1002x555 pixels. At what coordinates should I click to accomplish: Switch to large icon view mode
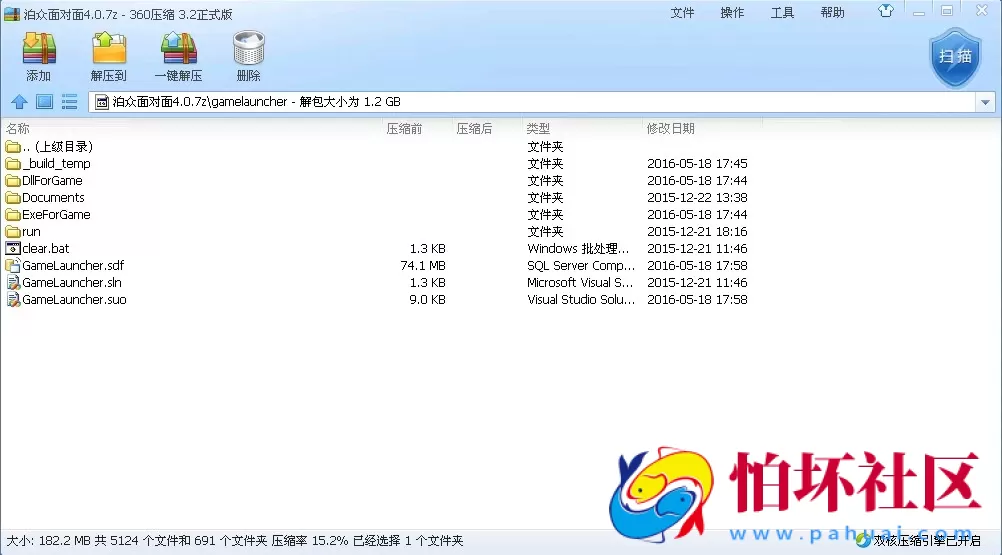pos(44,102)
